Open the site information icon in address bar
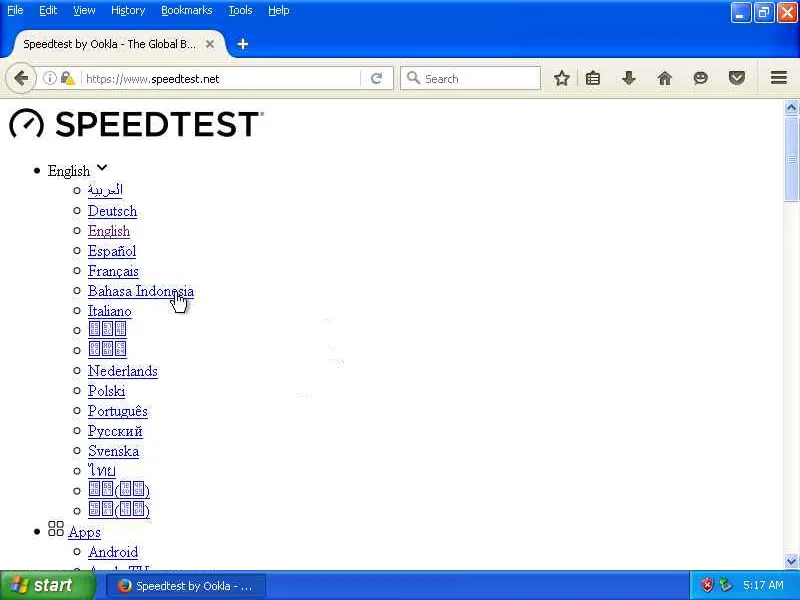The height and width of the screenshot is (600, 800). (x=49, y=78)
